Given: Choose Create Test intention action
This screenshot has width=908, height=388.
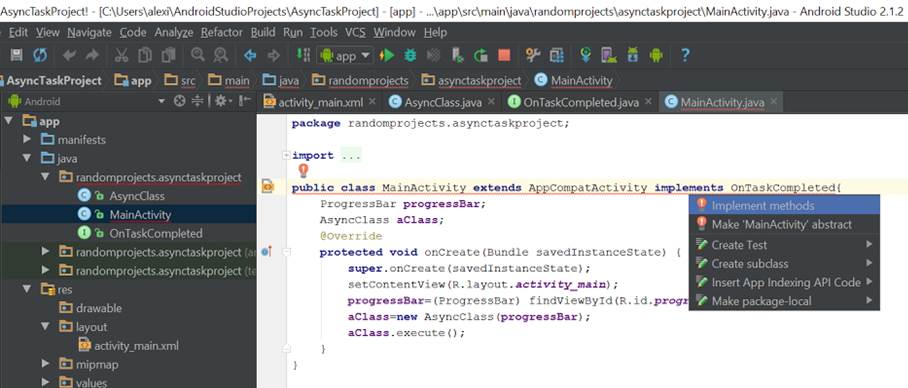Looking at the screenshot, I should pyautogui.click(x=784, y=244).
